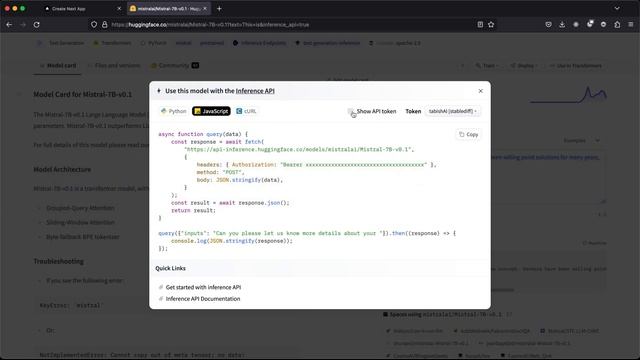Expand the Examples dropdown in widget
The image size is (640, 360).
[x=581, y=140]
